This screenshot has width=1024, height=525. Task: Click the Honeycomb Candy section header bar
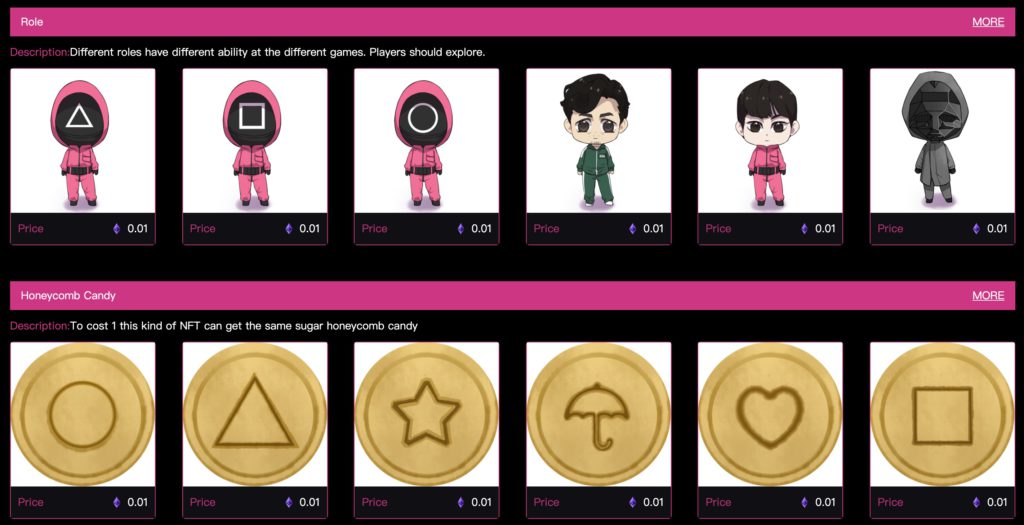coord(513,295)
